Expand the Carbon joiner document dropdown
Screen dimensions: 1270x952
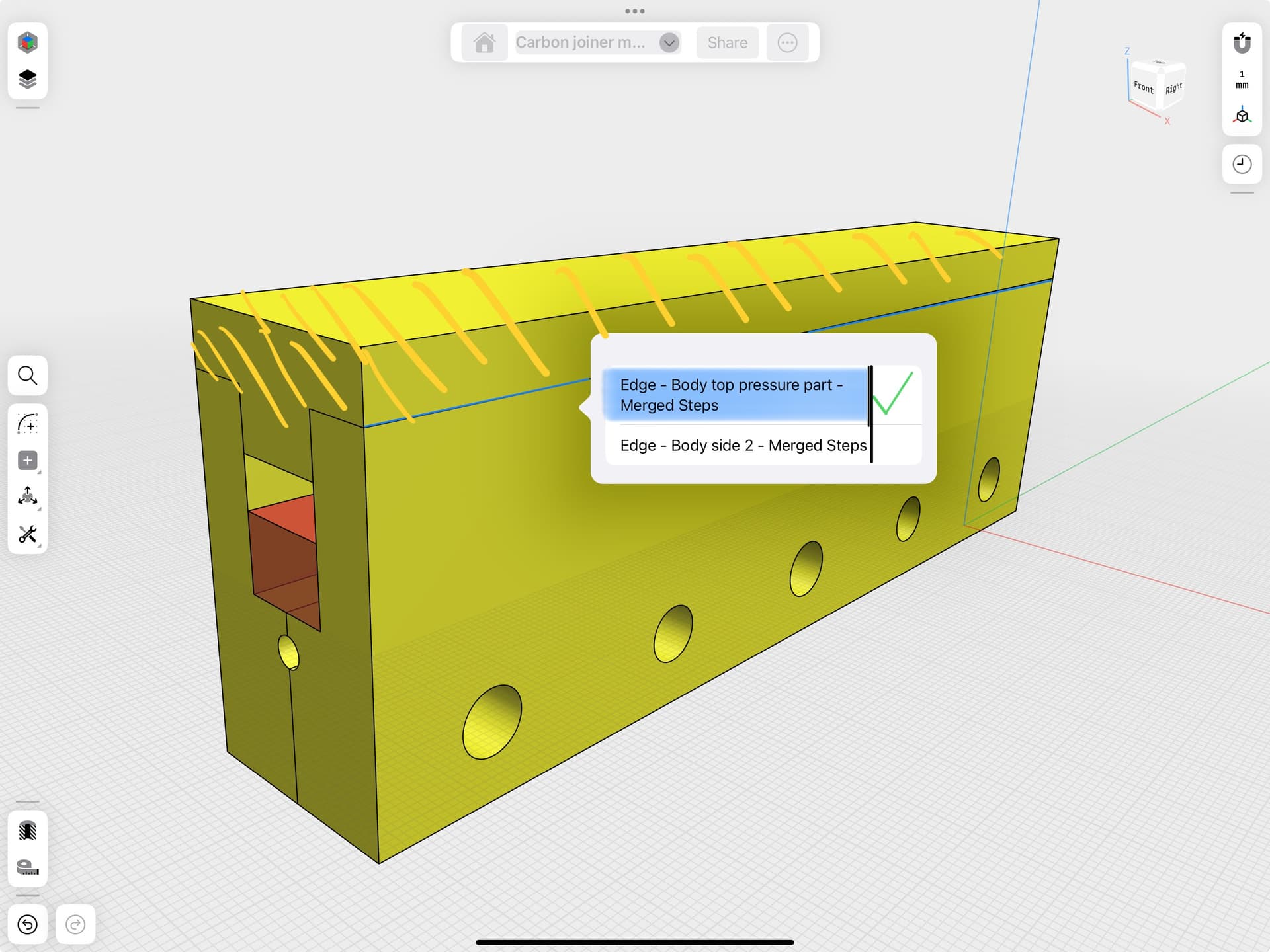click(x=669, y=43)
